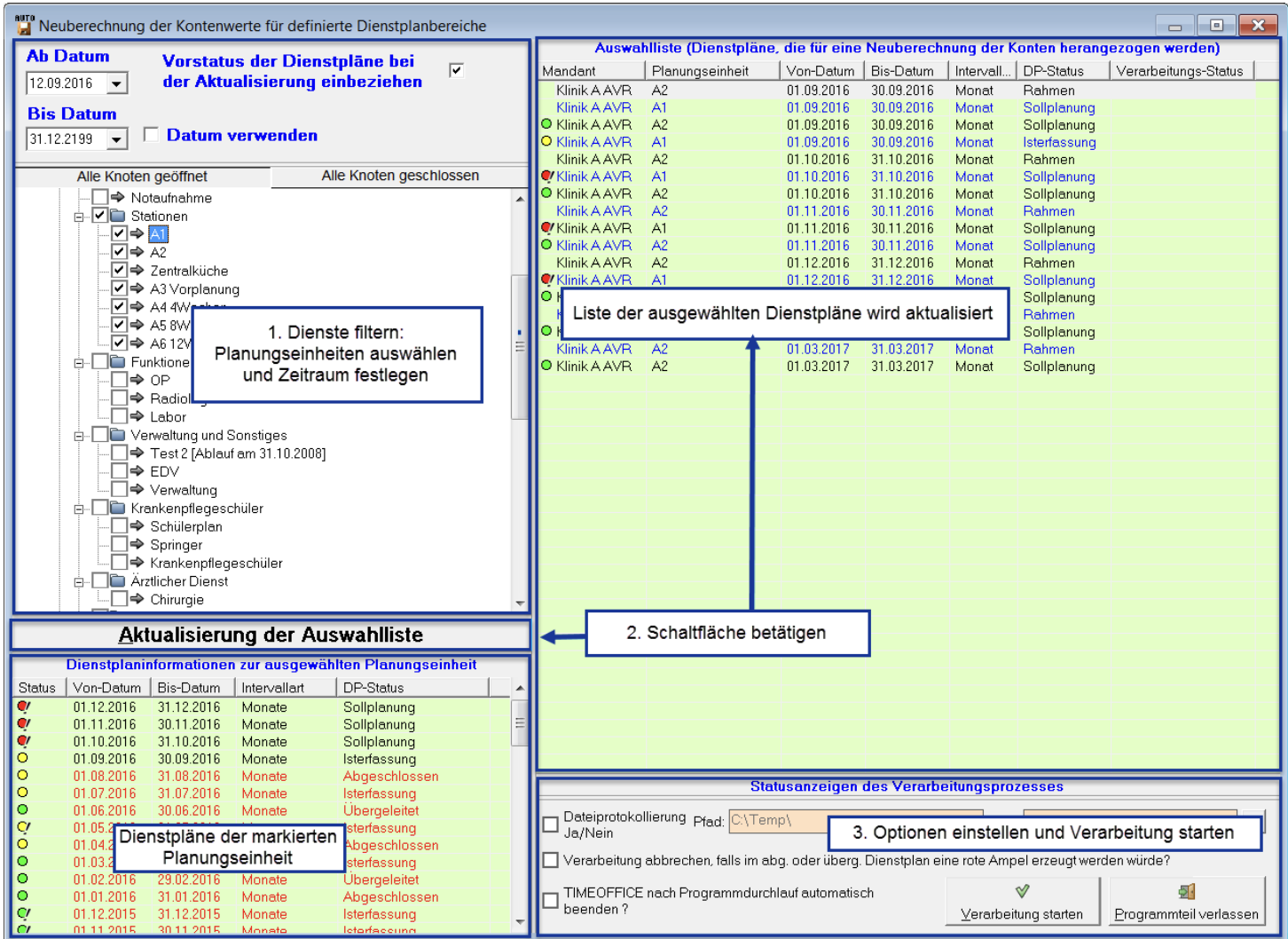
Task: Enable Dateiprotokollierung Ja/Nein checkbox
Action: pyautogui.click(x=551, y=825)
